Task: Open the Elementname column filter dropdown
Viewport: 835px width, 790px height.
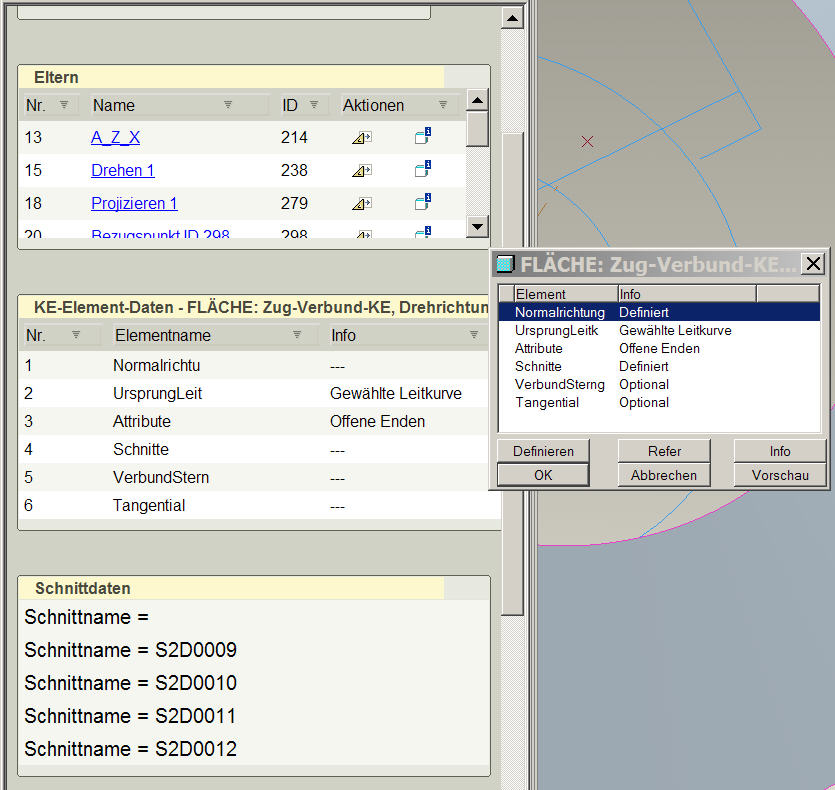Action: click(298, 335)
